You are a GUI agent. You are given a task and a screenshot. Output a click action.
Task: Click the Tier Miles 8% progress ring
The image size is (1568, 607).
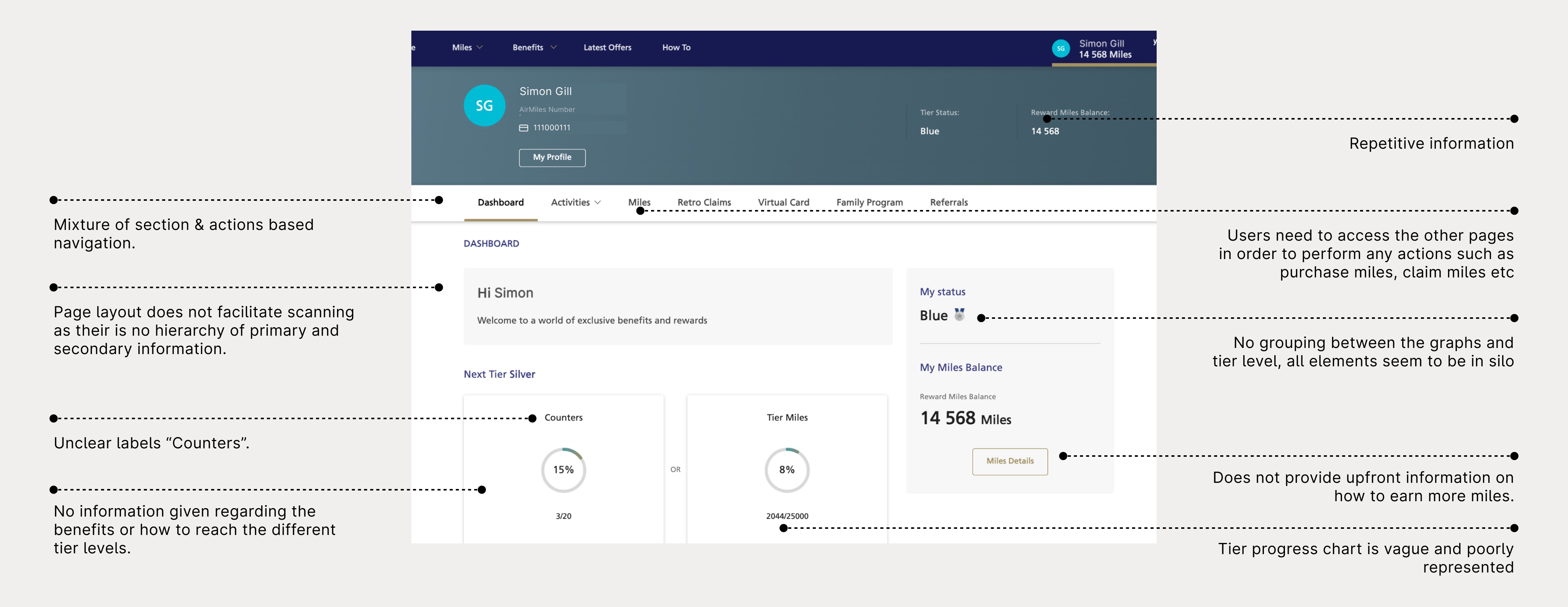(x=787, y=470)
